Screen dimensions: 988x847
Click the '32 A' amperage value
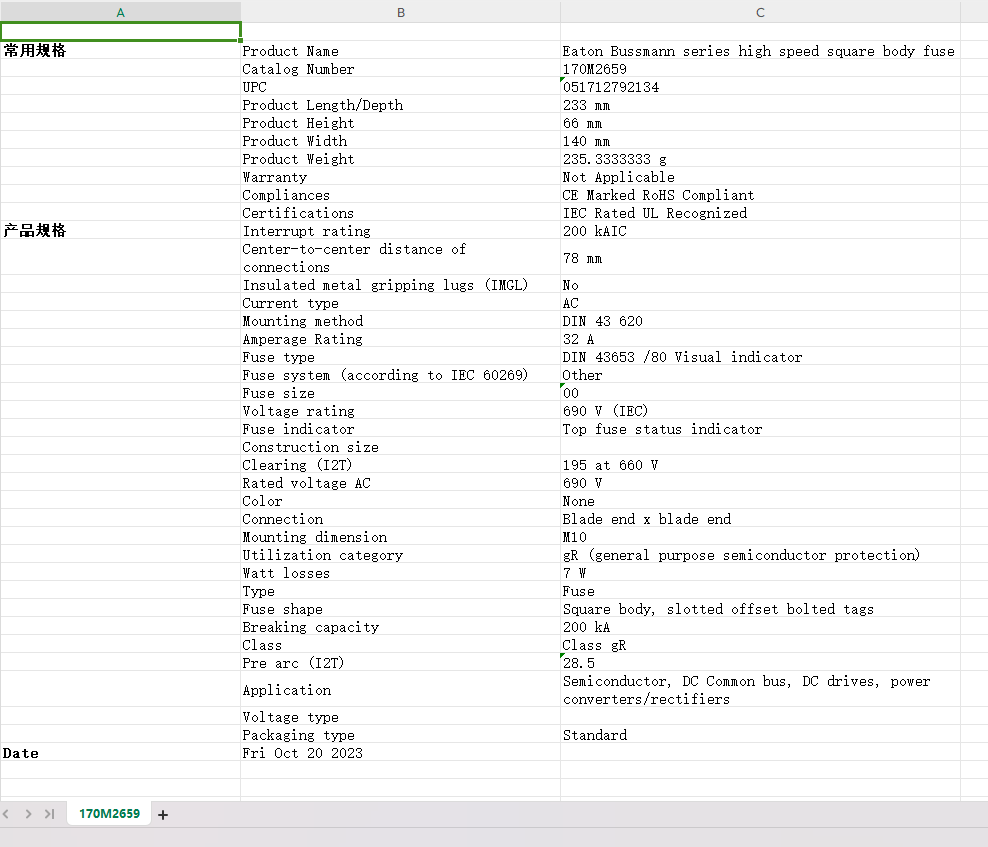(x=760, y=339)
